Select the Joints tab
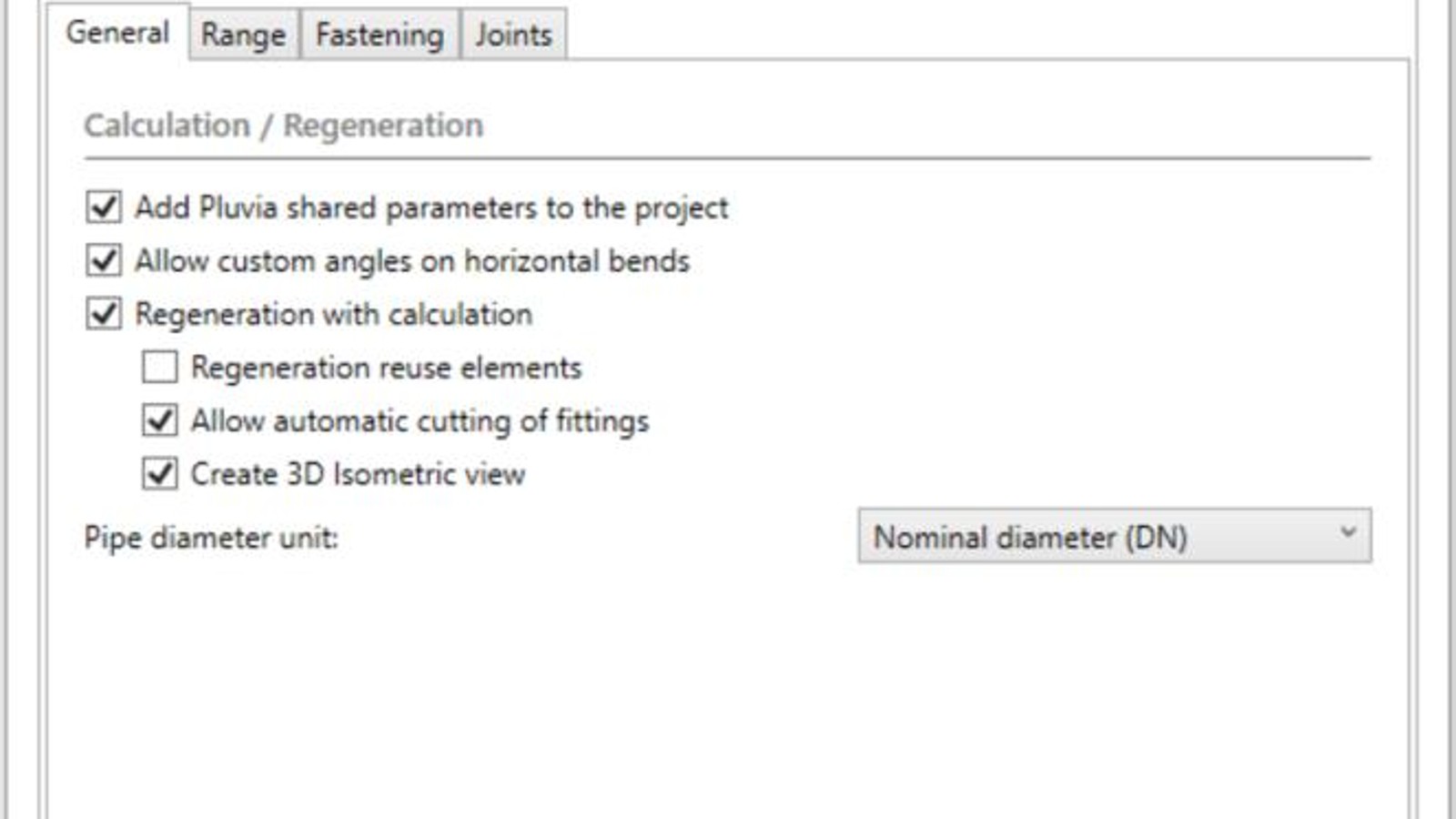1456x819 pixels. 511,35
